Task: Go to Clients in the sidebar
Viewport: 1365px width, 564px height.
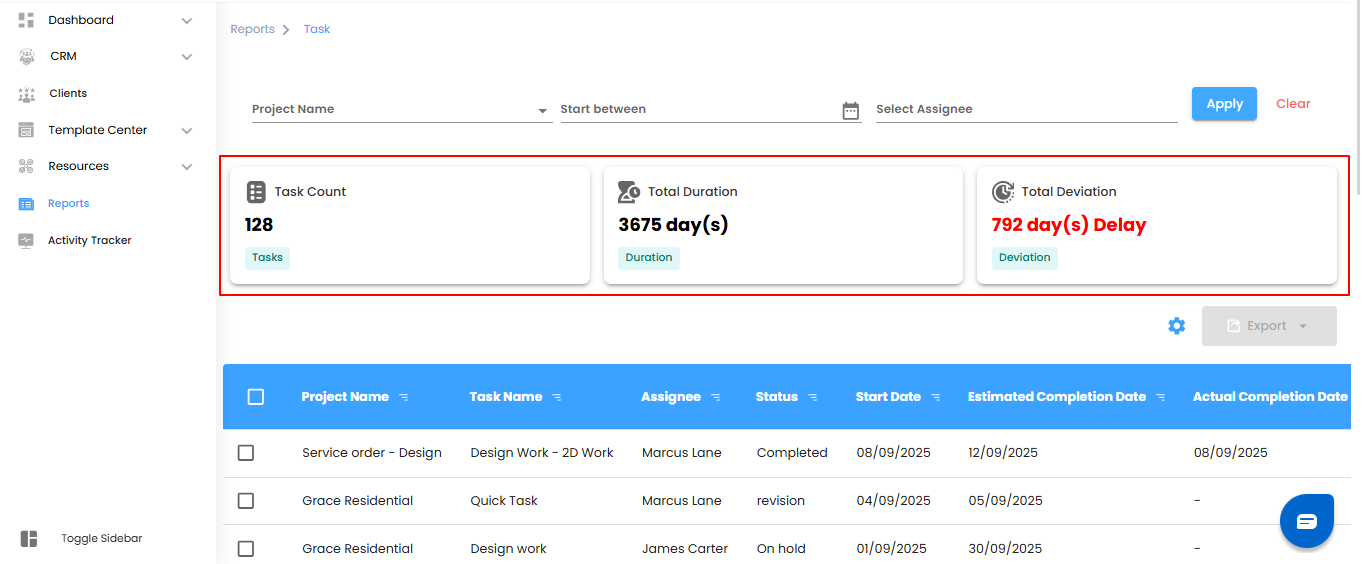Action: coord(68,94)
